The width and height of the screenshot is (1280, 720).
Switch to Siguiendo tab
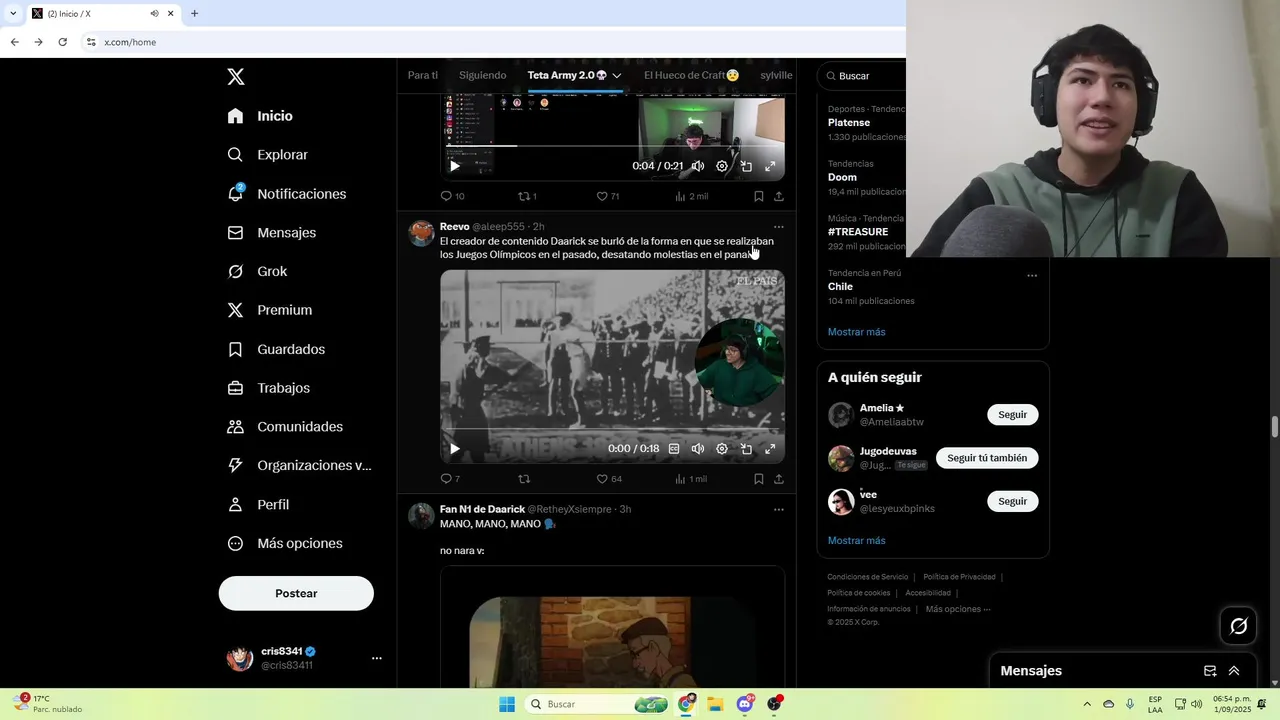tap(483, 76)
